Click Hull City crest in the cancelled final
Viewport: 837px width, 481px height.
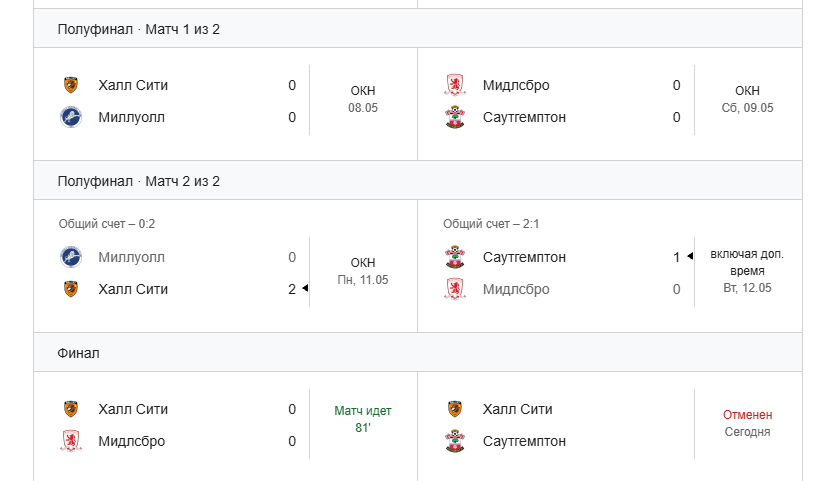pos(455,409)
